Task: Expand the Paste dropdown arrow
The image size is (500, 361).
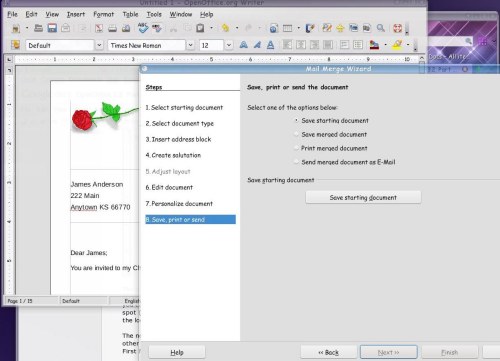Action: click(211, 28)
